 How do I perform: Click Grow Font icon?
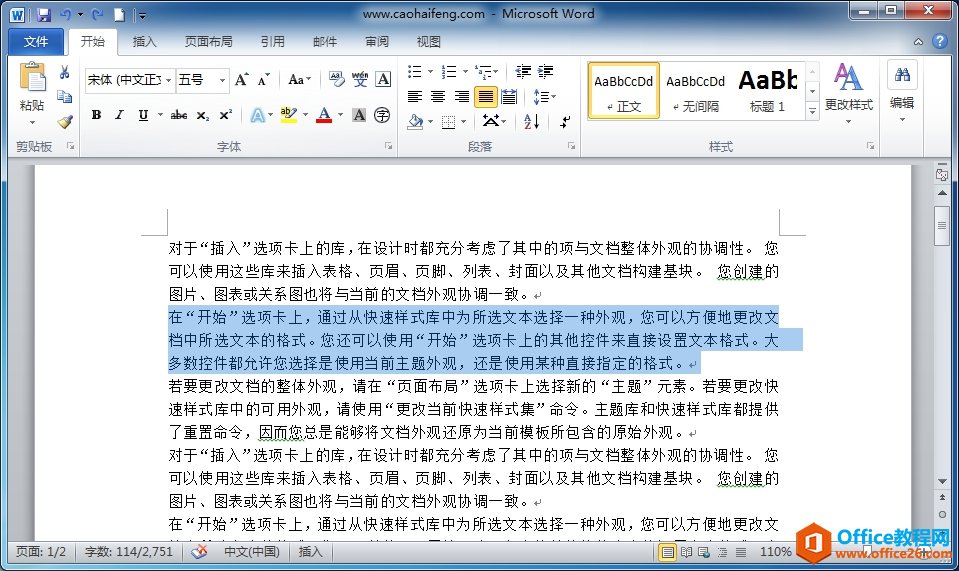(x=242, y=79)
